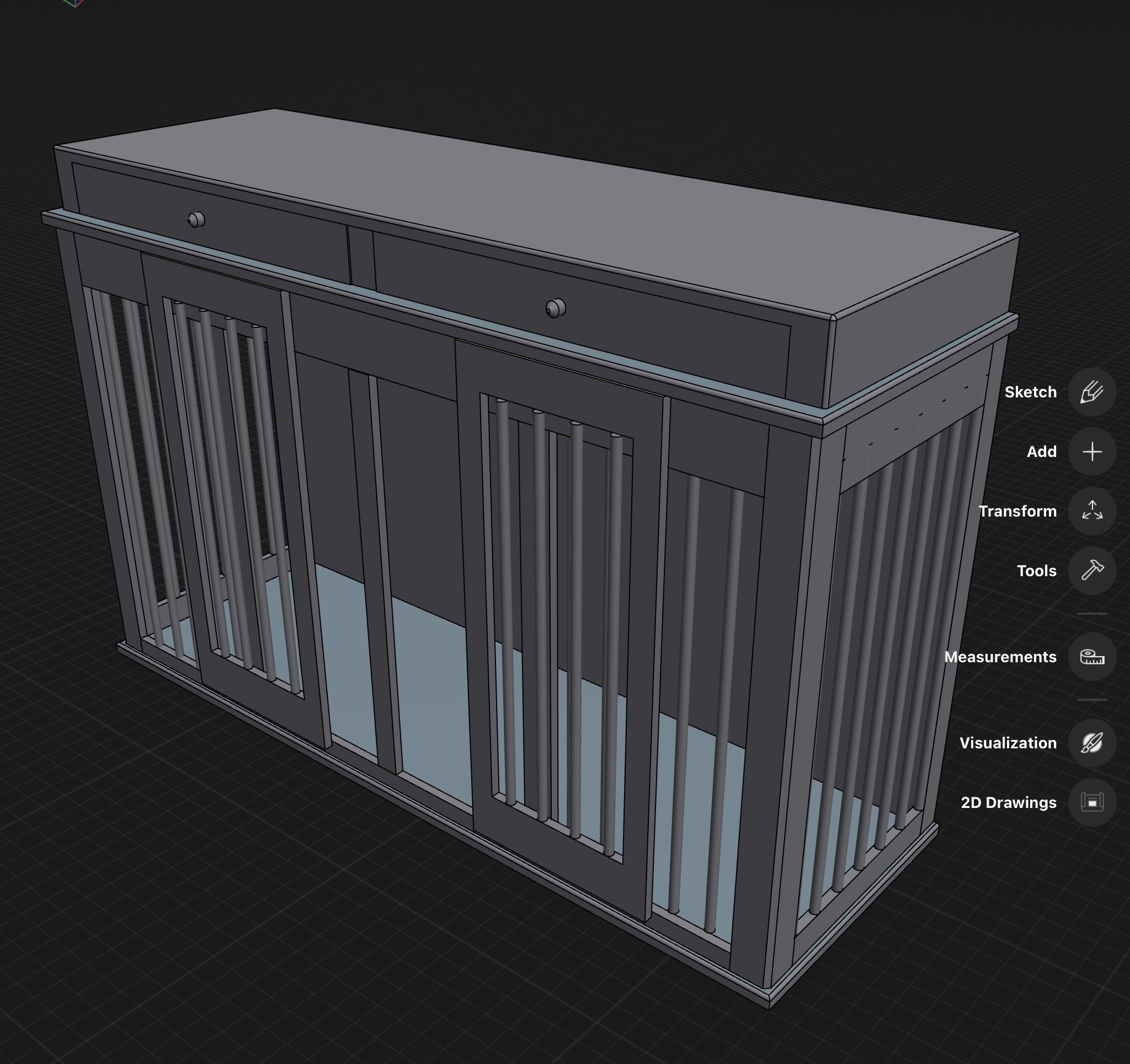Click the Tools text label
The height and width of the screenshot is (1064, 1130).
1036,571
